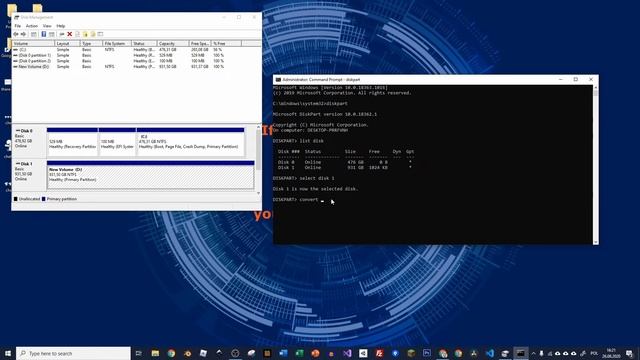Sort by the File System column header

coord(117,43)
